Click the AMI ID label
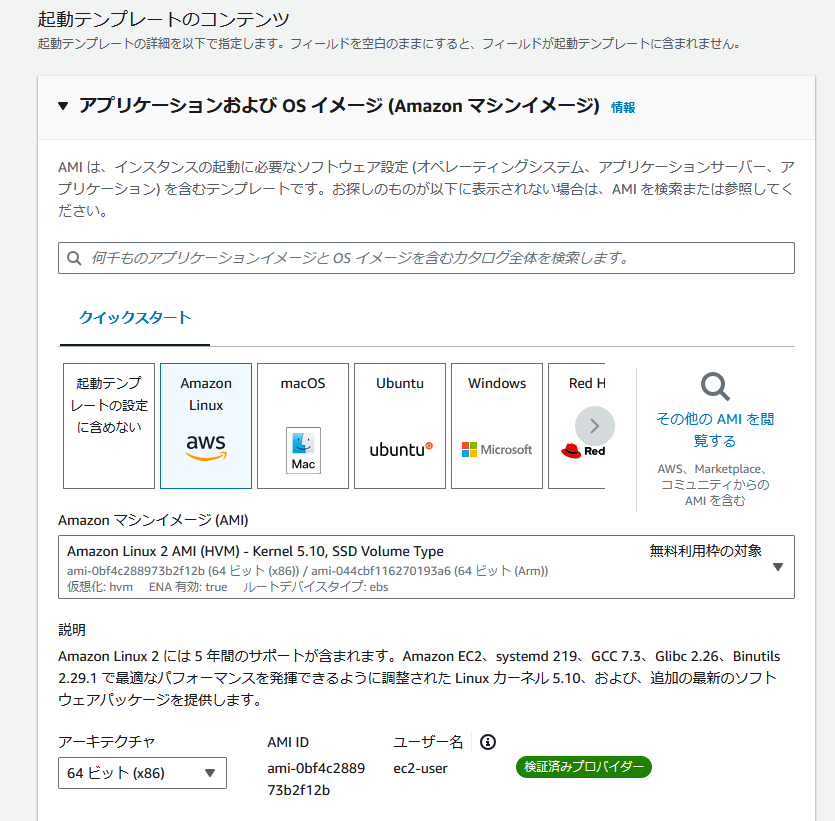The image size is (835, 821). tap(288, 742)
